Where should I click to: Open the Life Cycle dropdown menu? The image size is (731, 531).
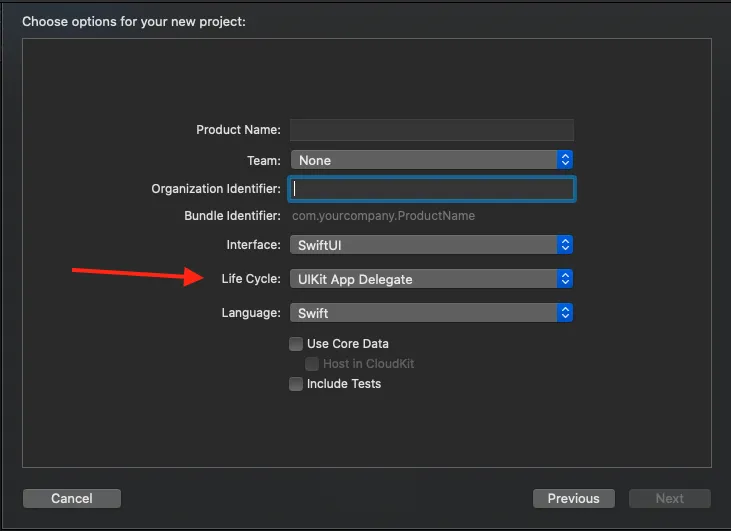click(x=423, y=279)
